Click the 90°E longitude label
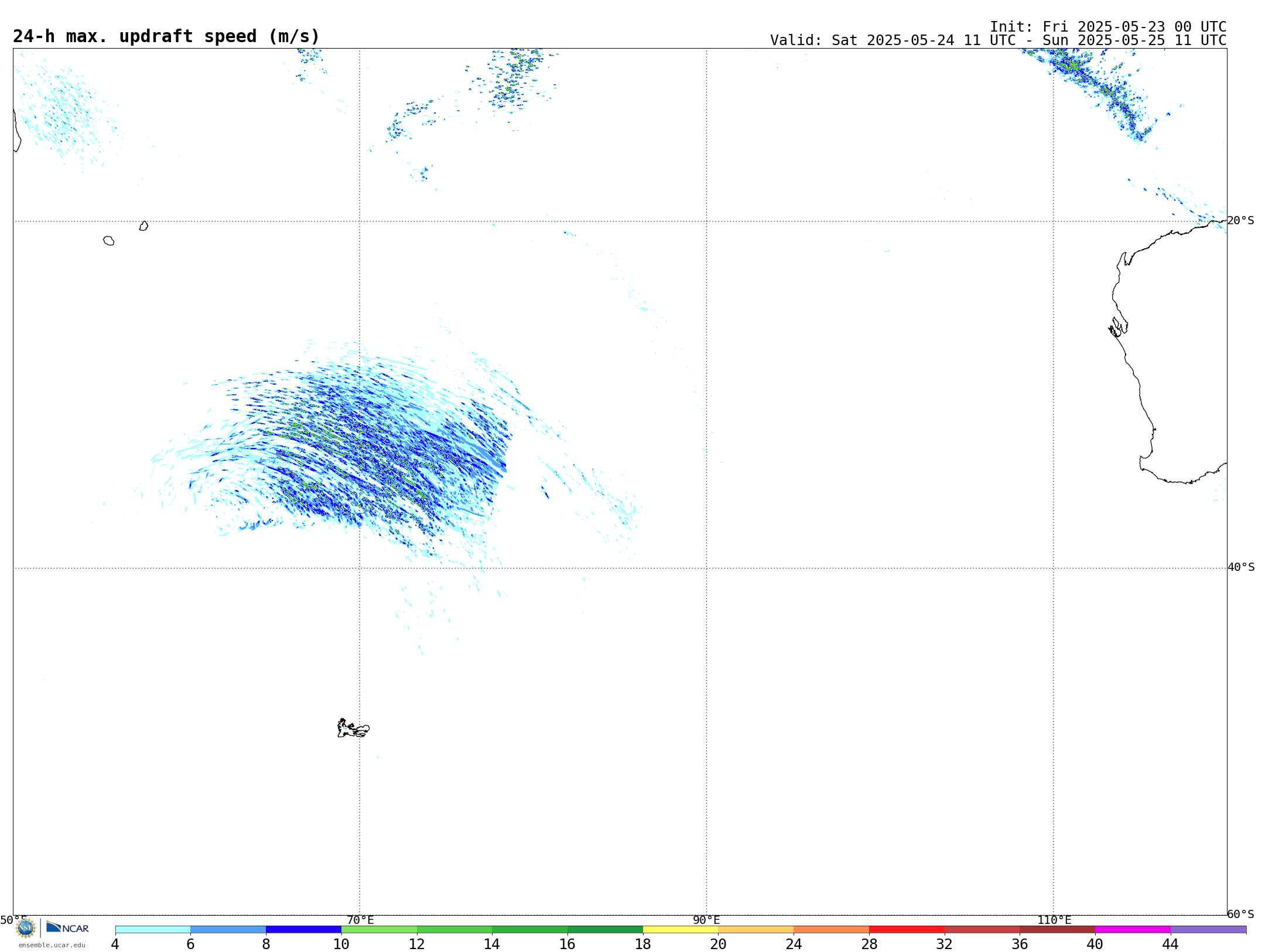 pyautogui.click(x=706, y=920)
